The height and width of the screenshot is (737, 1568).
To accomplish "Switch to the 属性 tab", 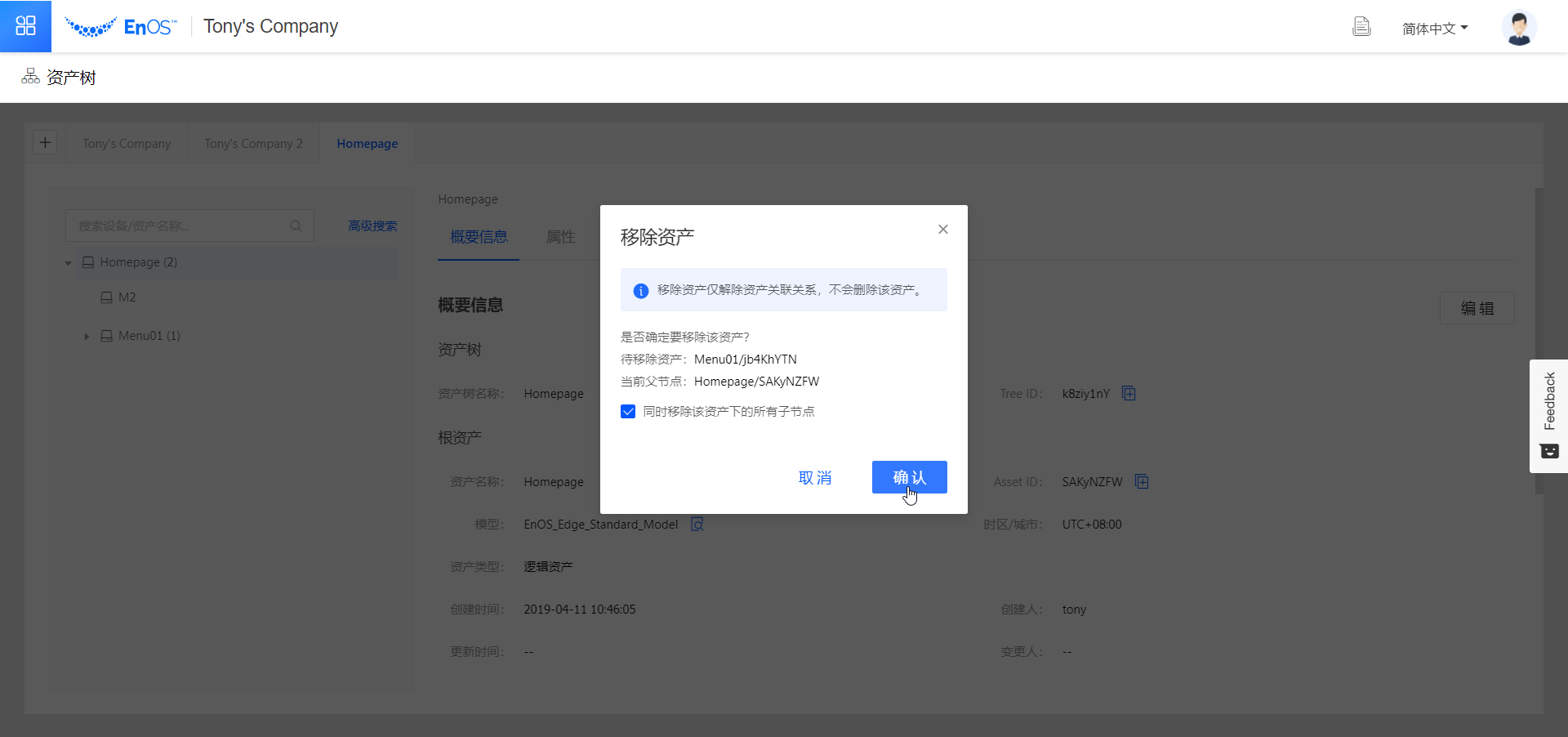I will [x=560, y=237].
